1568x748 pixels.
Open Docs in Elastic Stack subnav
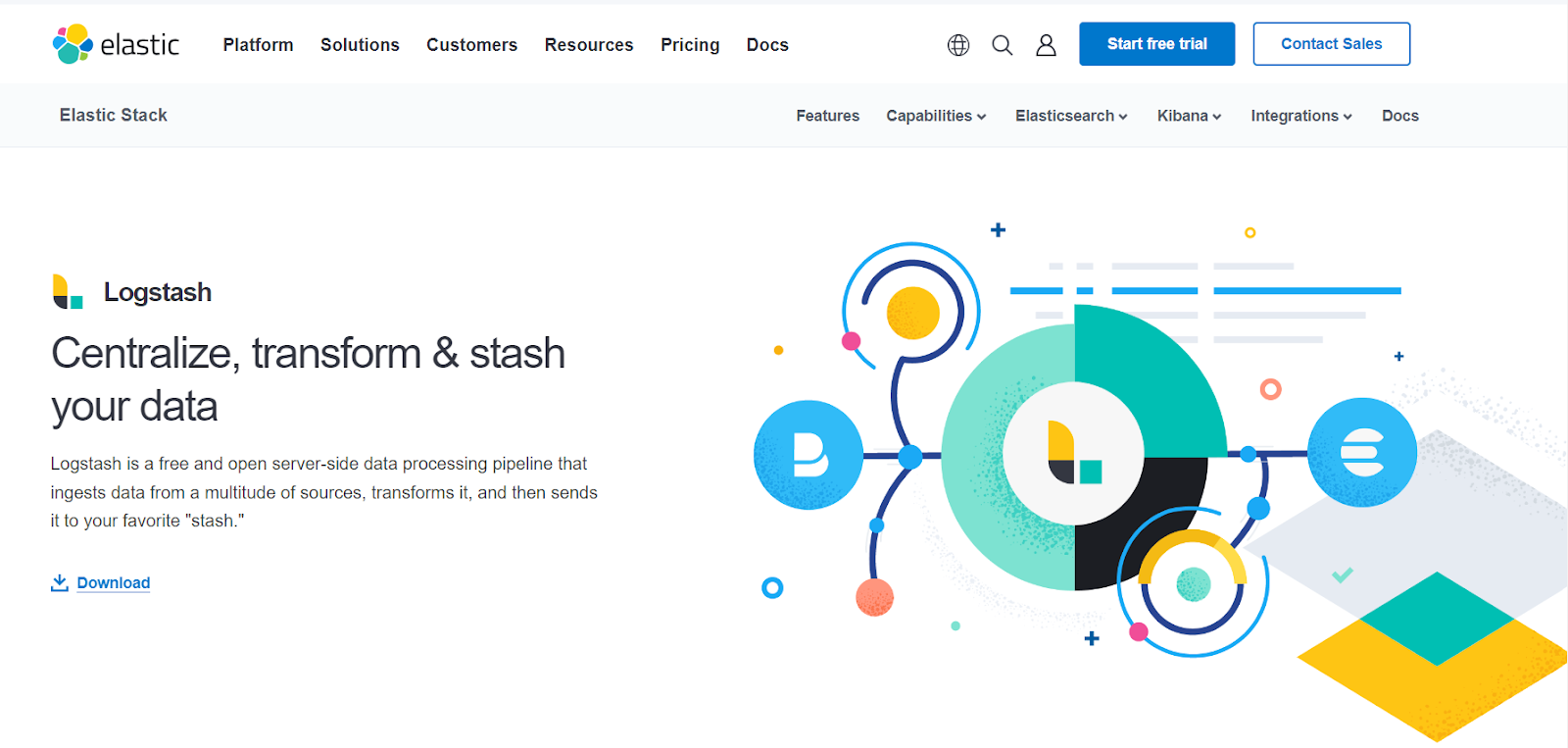[x=1400, y=116]
